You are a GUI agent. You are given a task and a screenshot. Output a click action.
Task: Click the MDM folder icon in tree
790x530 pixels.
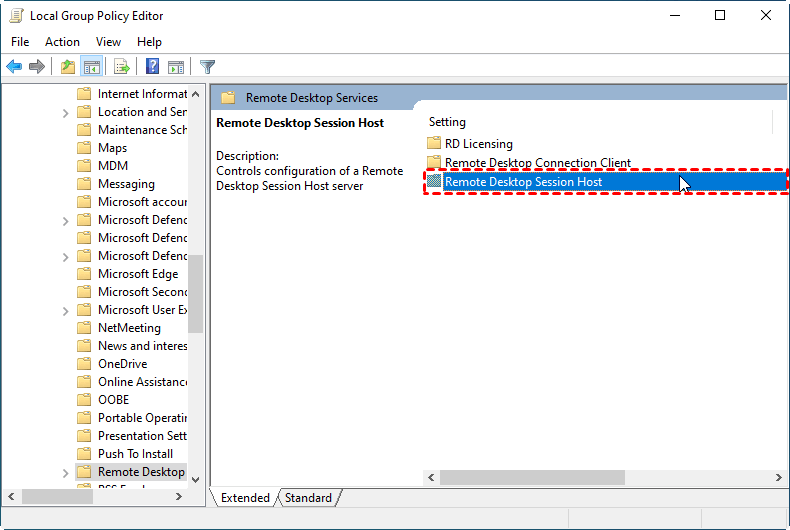[x=84, y=166]
